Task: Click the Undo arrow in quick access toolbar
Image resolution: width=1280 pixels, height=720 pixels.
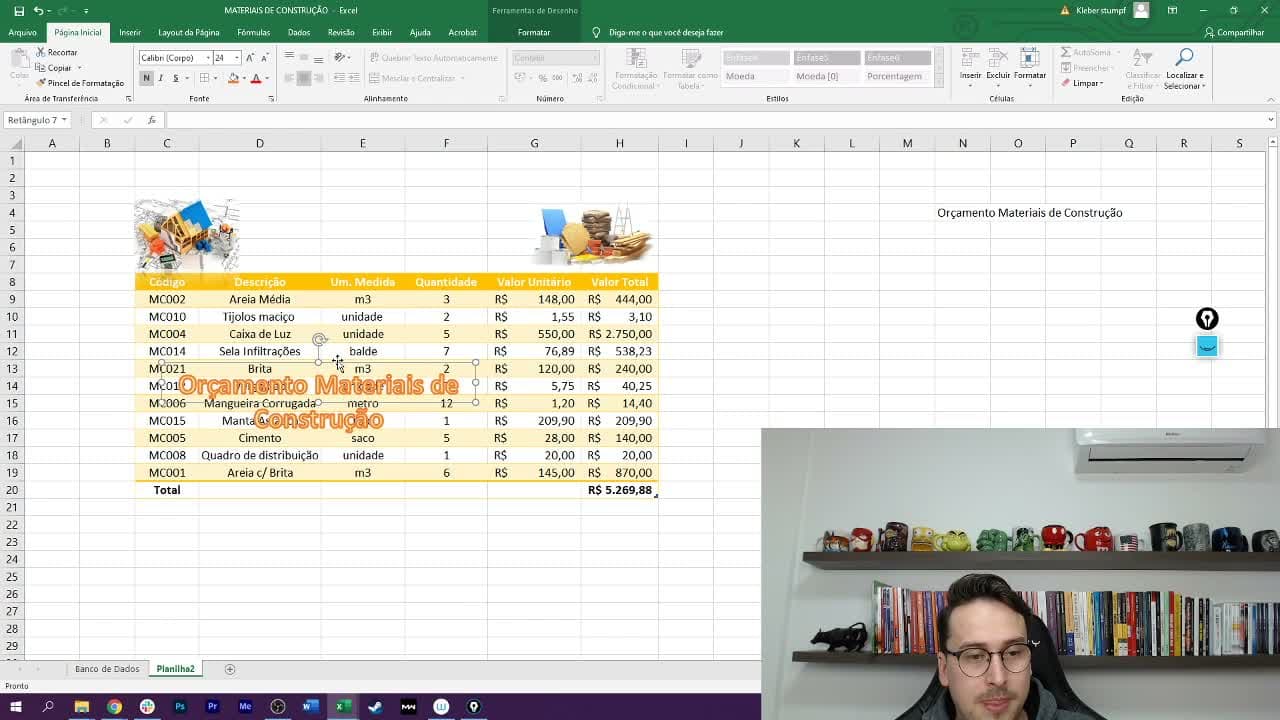Action: click(x=38, y=10)
